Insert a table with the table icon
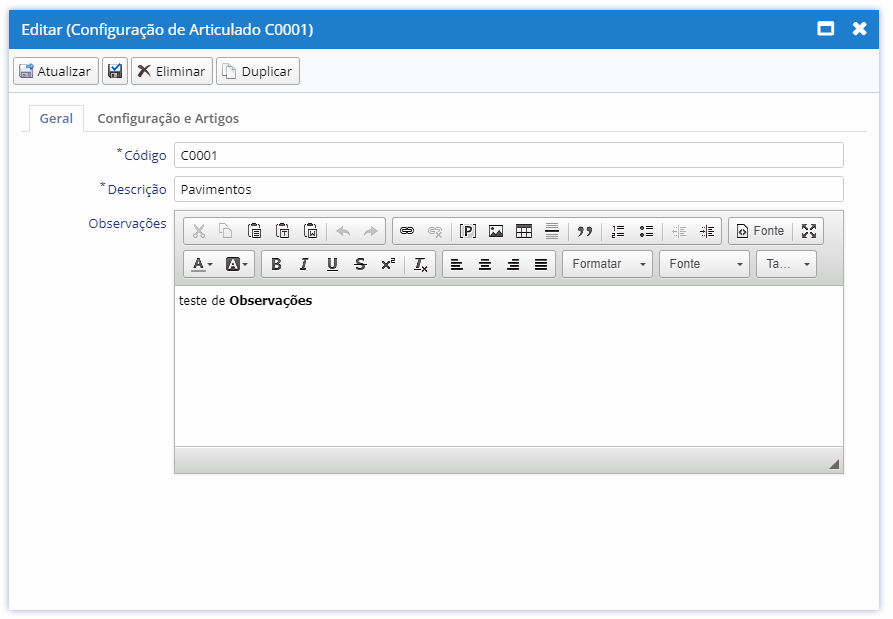893x619 pixels. coord(523,231)
